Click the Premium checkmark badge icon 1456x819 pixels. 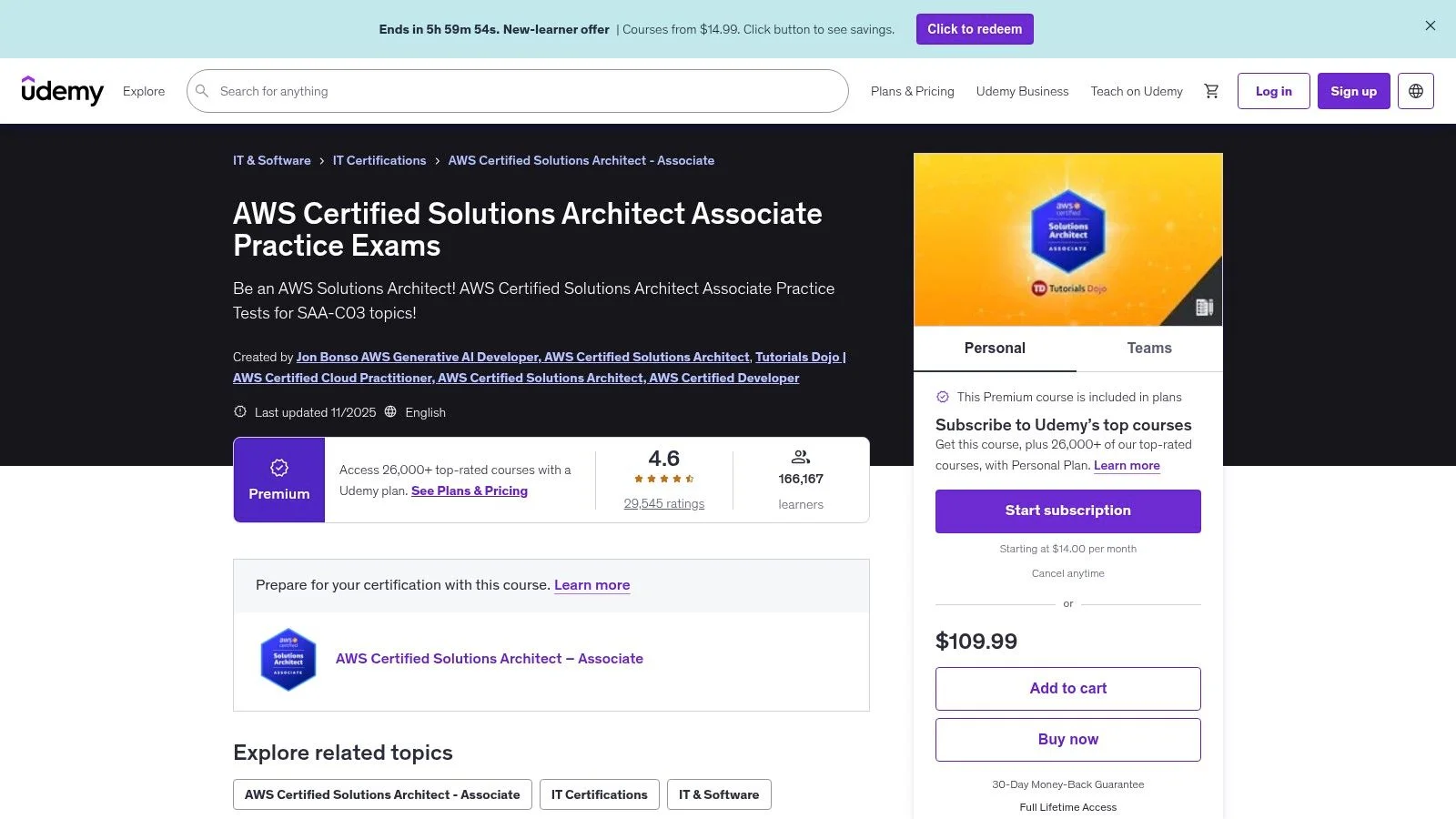point(279,468)
